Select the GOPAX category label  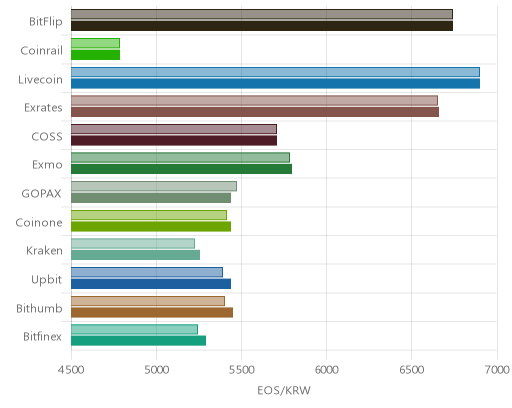[41, 194]
